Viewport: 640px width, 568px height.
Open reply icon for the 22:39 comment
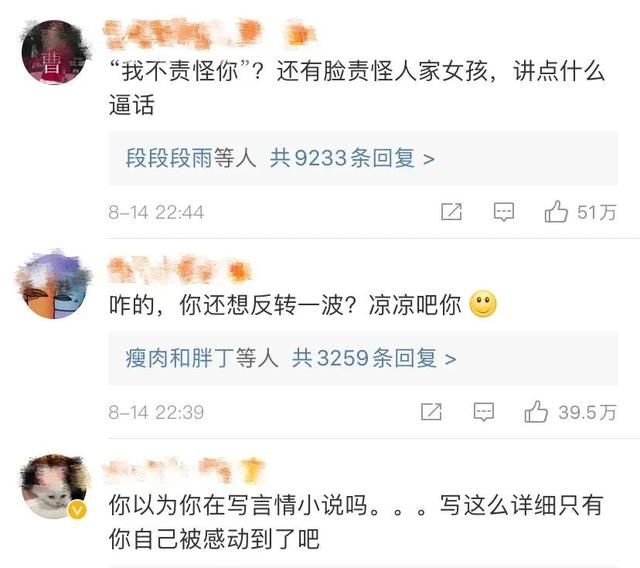point(484,412)
